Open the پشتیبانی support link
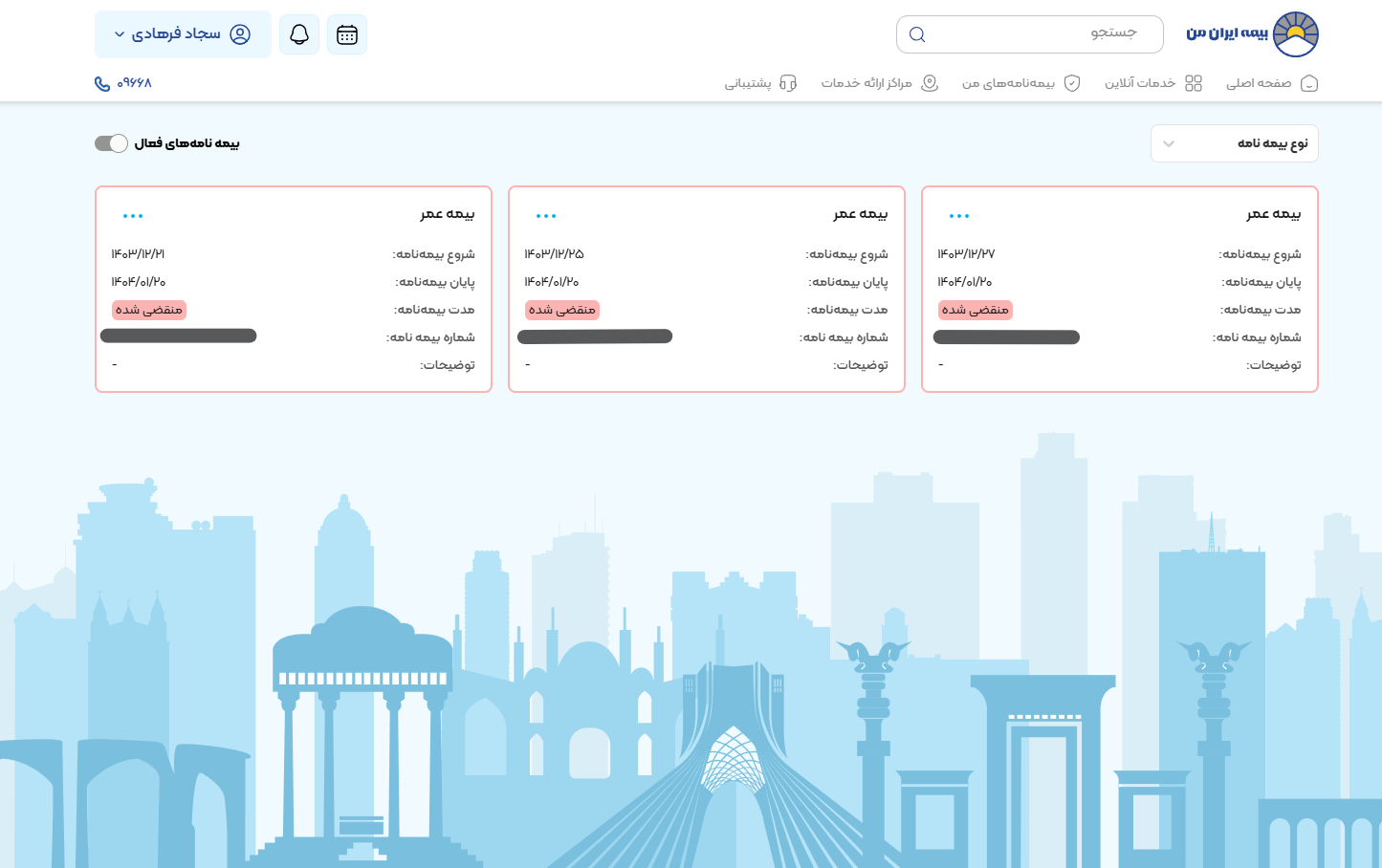Image resolution: width=1382 pixels, height=868 pixels. pyautogui.click(x=747, y=83)
